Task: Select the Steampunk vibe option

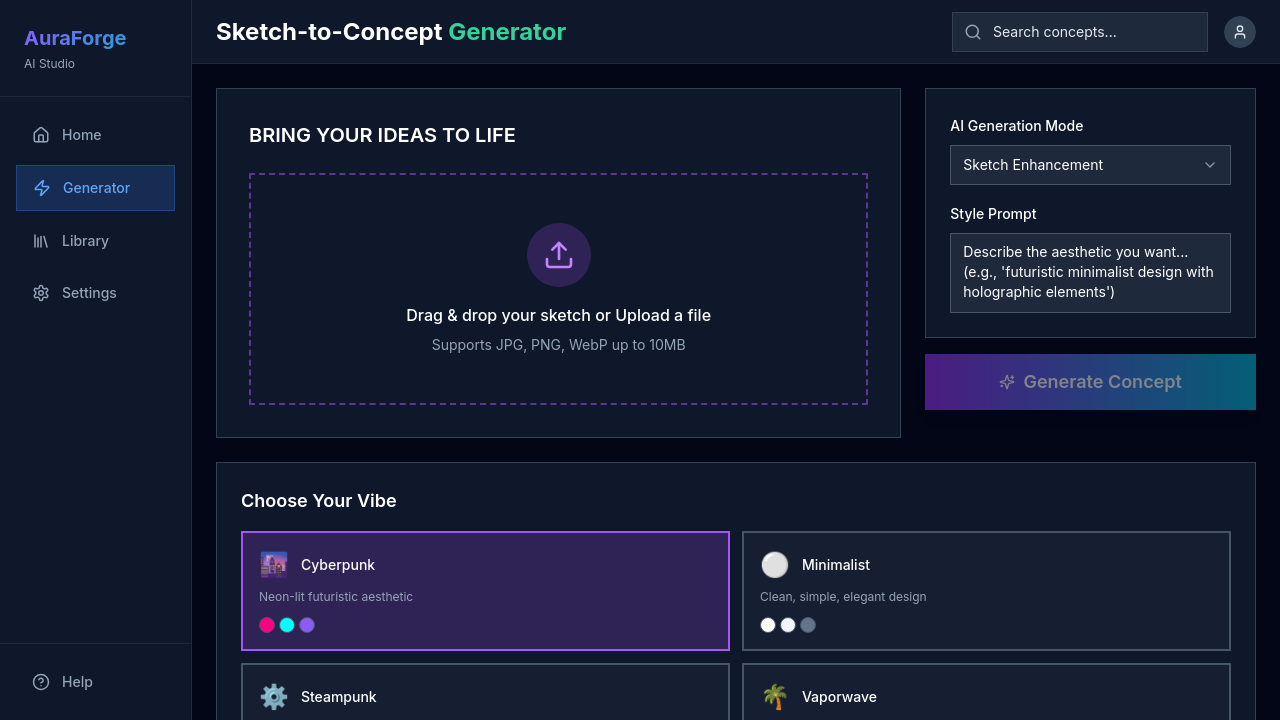Action: (485, 697)
